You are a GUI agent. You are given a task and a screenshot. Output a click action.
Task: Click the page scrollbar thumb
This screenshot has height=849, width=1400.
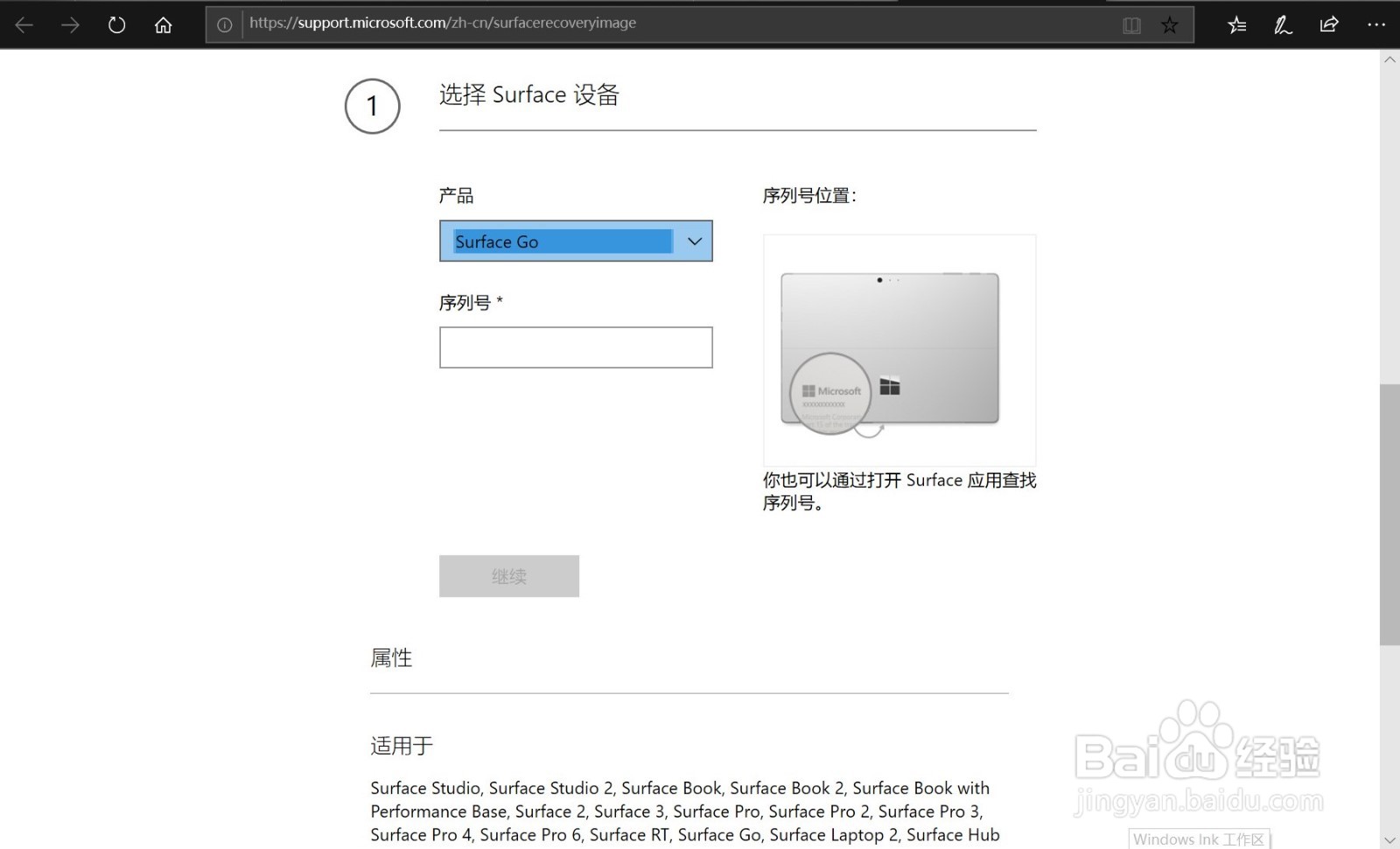[x=1389, y=515]
